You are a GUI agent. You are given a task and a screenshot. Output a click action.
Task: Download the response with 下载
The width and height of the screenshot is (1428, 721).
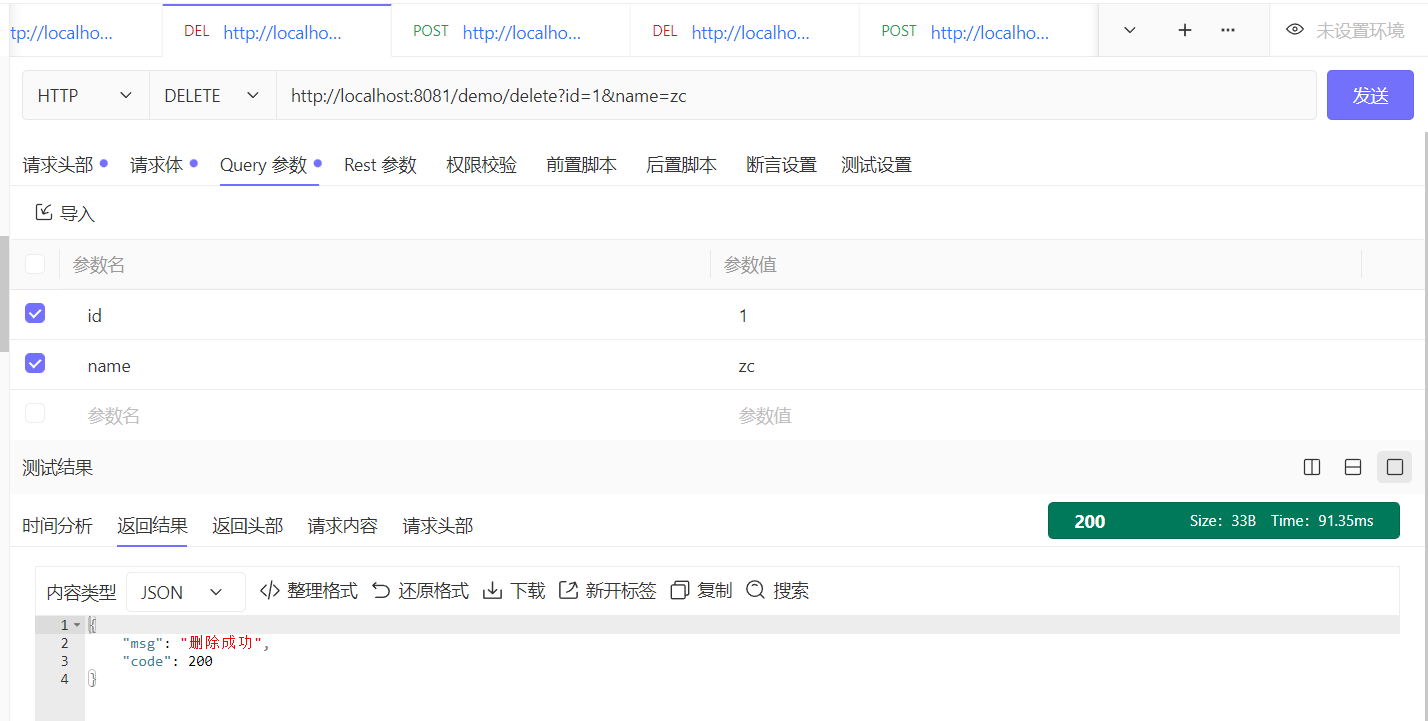click(514, 591)
